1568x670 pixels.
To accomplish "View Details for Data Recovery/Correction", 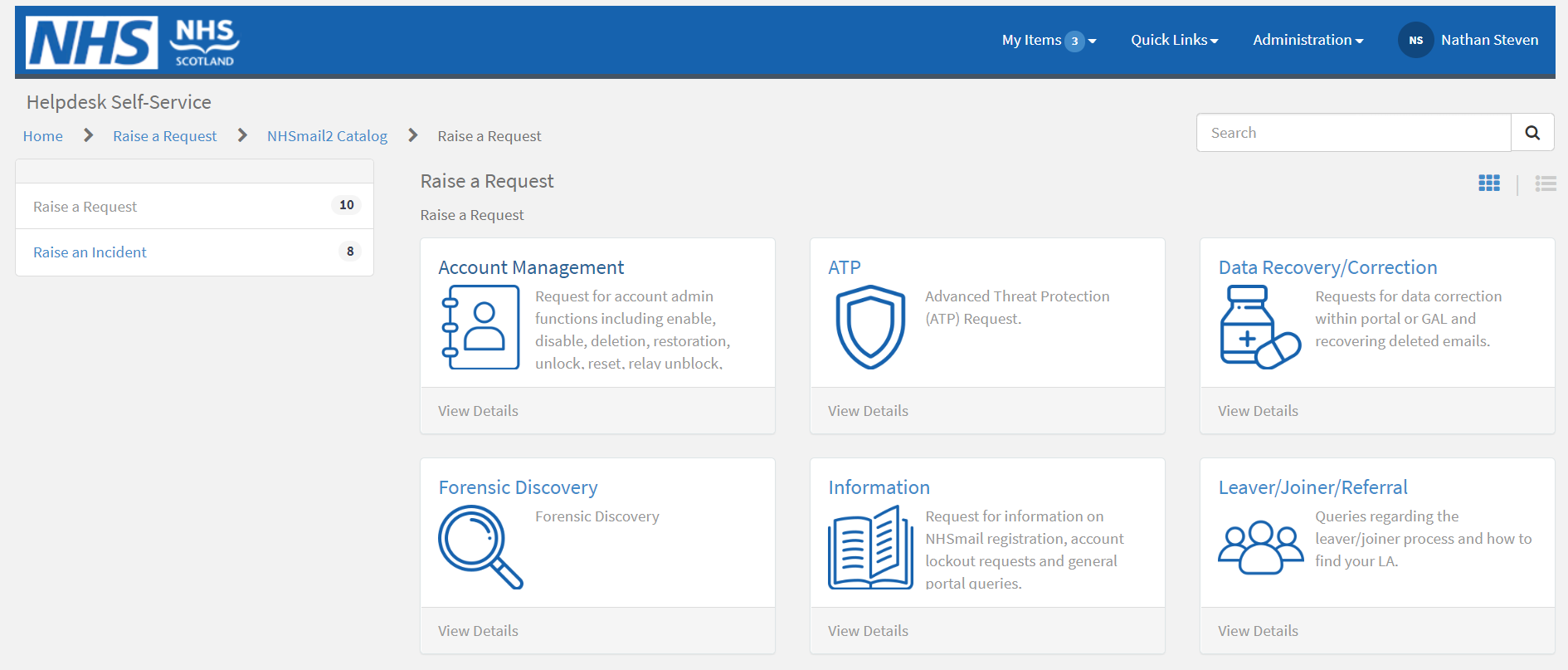I will tap(1258, 411).
